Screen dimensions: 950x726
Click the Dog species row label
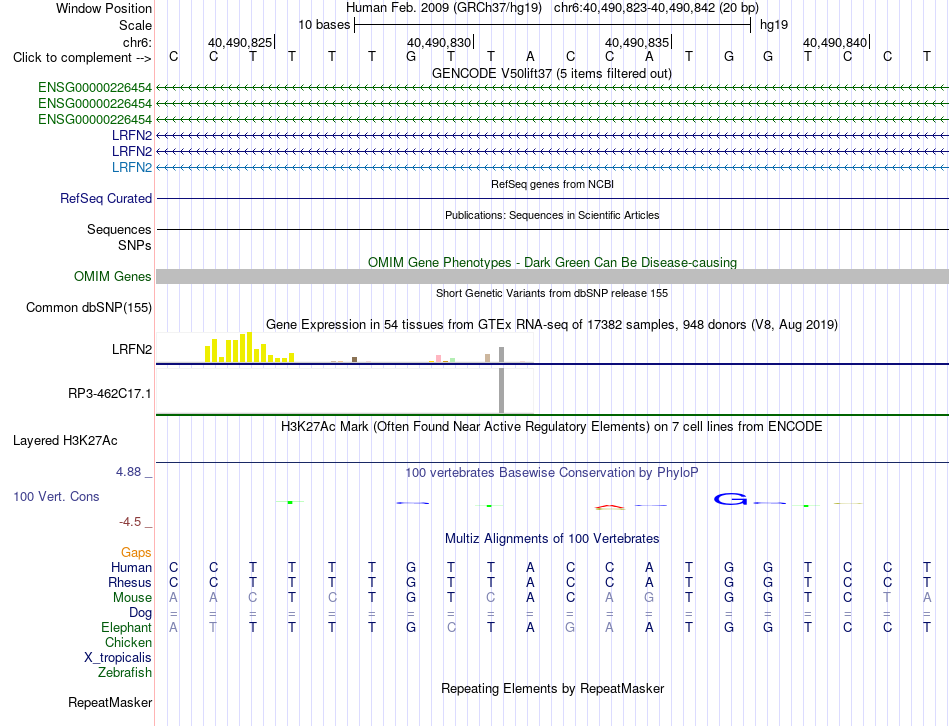[140, 612]
